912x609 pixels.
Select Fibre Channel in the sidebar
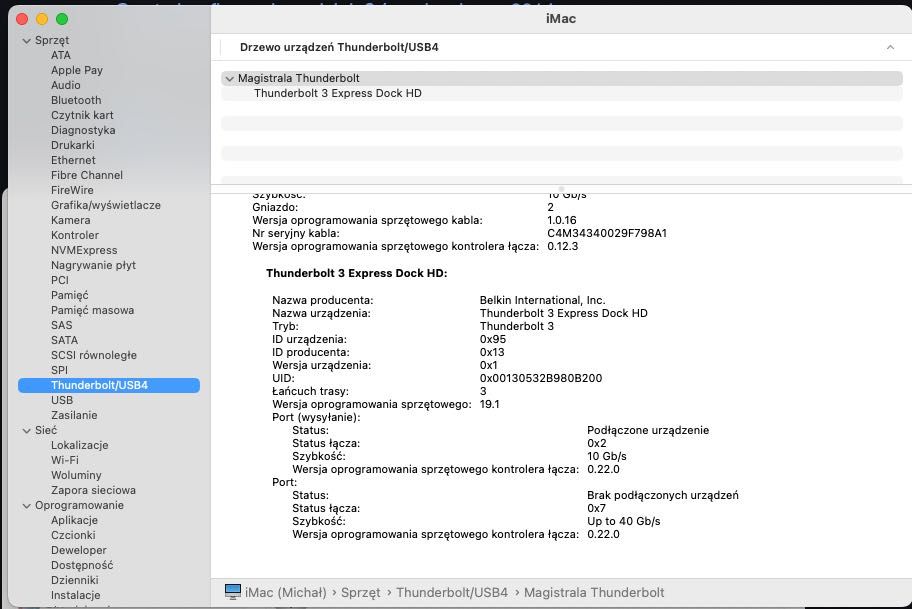[87, 175]
